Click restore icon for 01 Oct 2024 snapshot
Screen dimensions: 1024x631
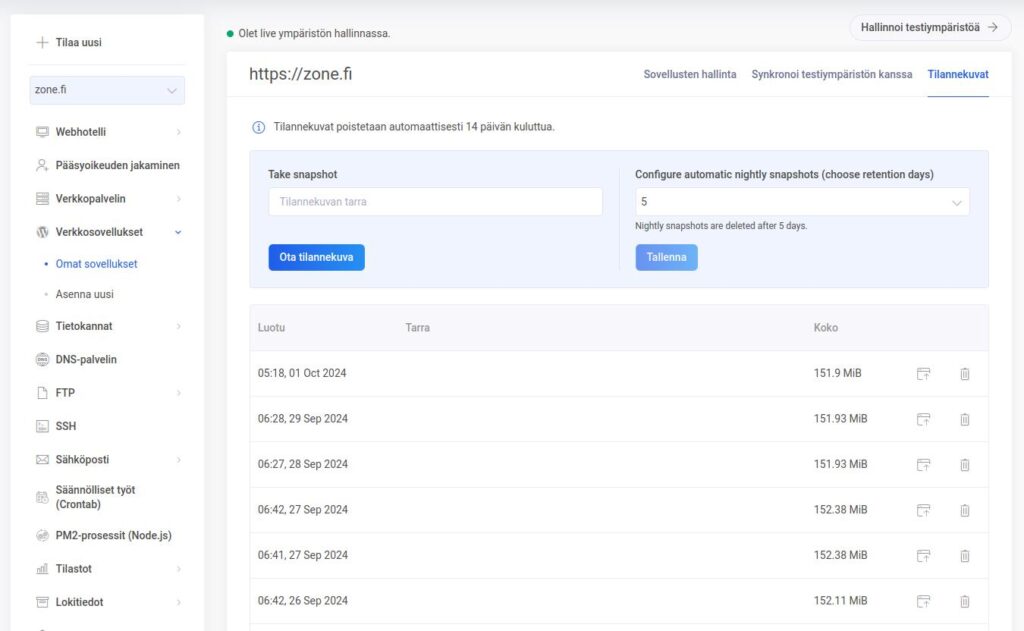click(x=923, y=374)
